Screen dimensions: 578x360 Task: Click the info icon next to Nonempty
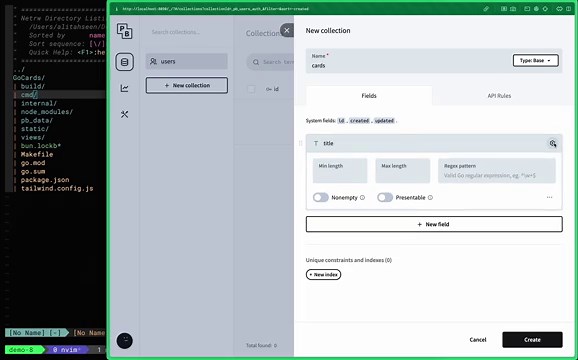click(362, 198)
